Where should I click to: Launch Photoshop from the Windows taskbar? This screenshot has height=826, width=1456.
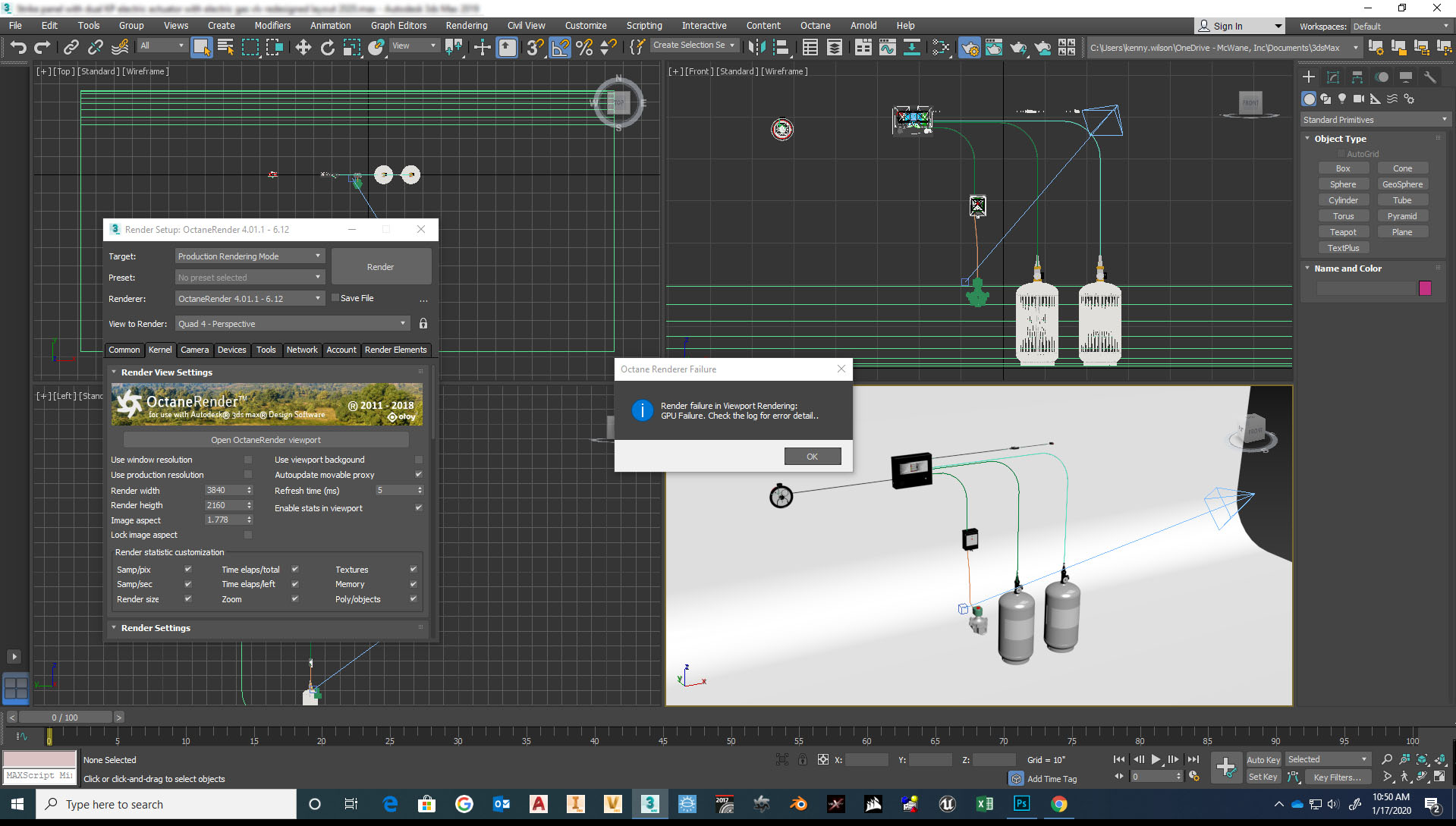[1021, 804]
